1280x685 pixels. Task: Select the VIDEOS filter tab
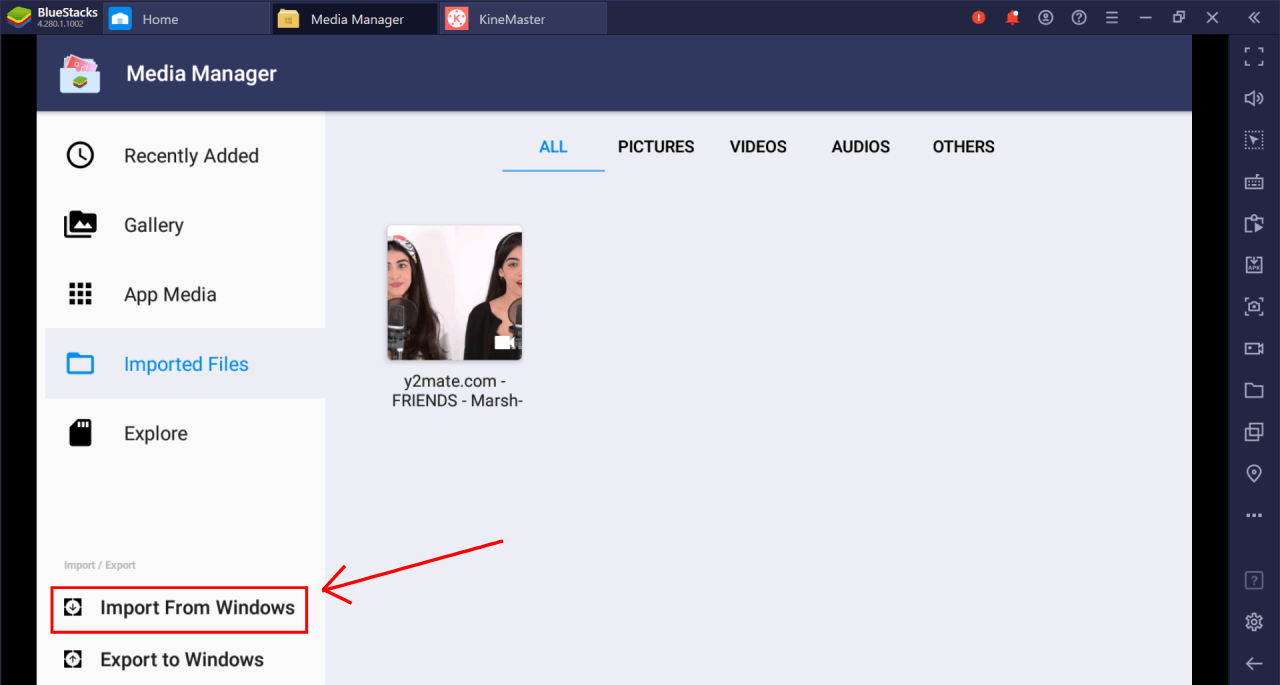758,147
